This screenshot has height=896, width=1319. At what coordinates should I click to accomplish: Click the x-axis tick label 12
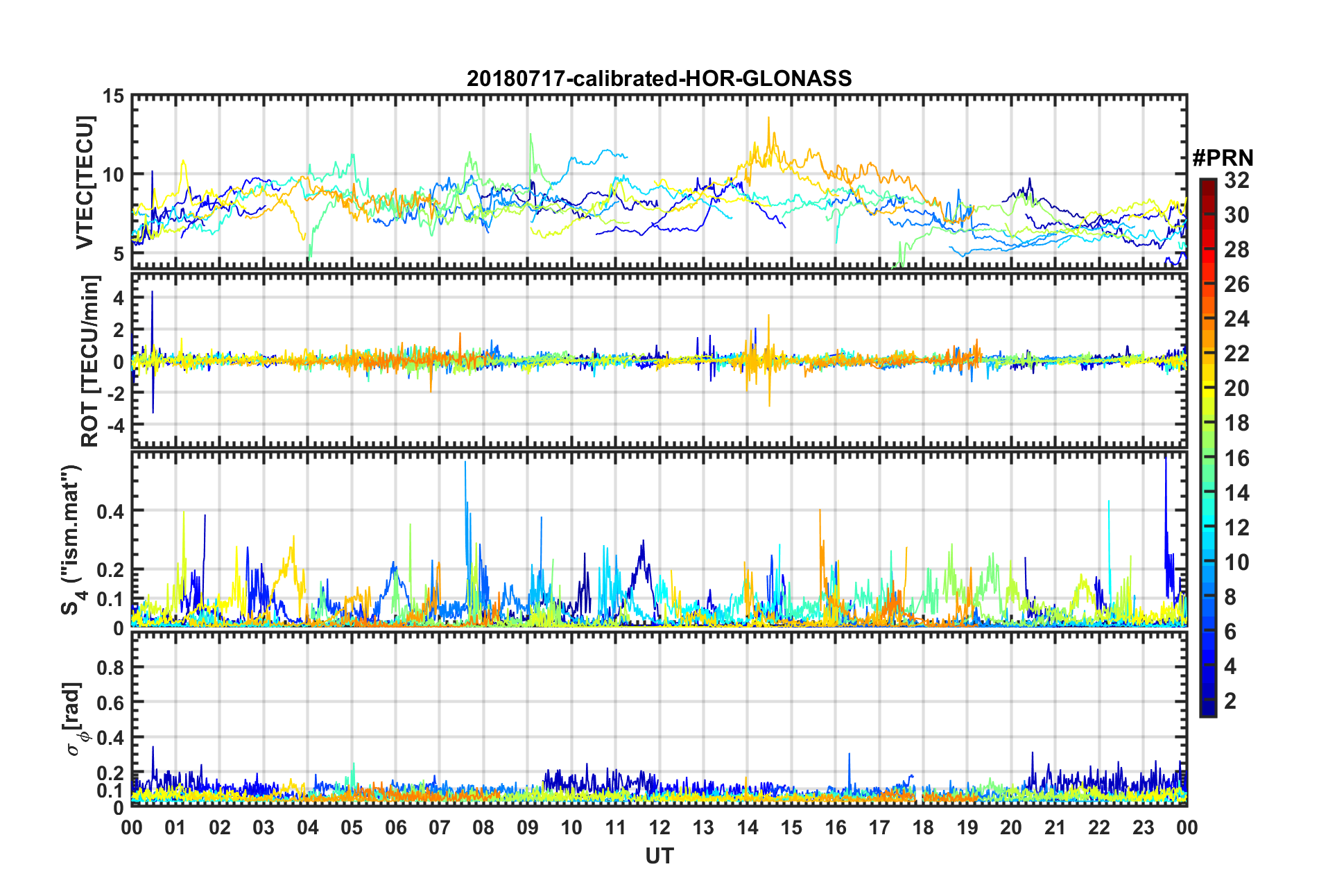coord(659,828)
